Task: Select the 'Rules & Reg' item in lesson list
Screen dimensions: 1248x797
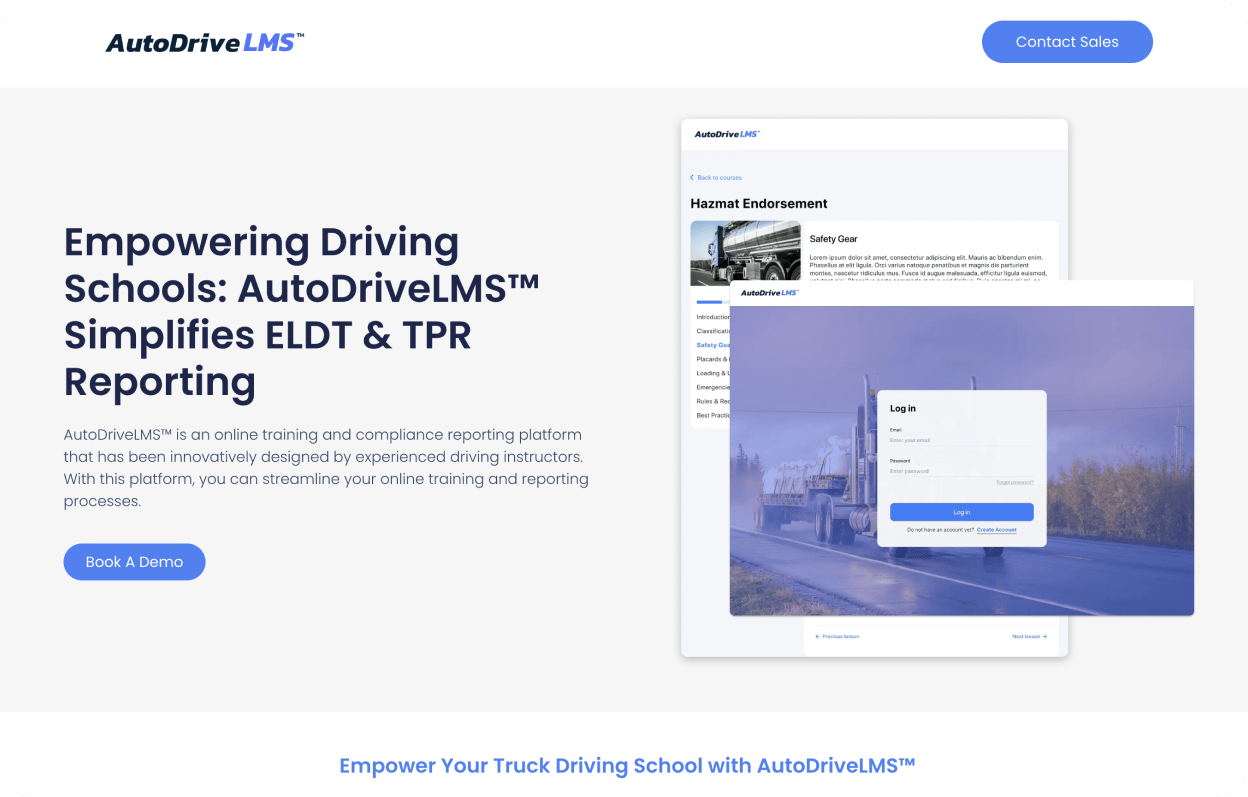Action: tap(713, 401)
